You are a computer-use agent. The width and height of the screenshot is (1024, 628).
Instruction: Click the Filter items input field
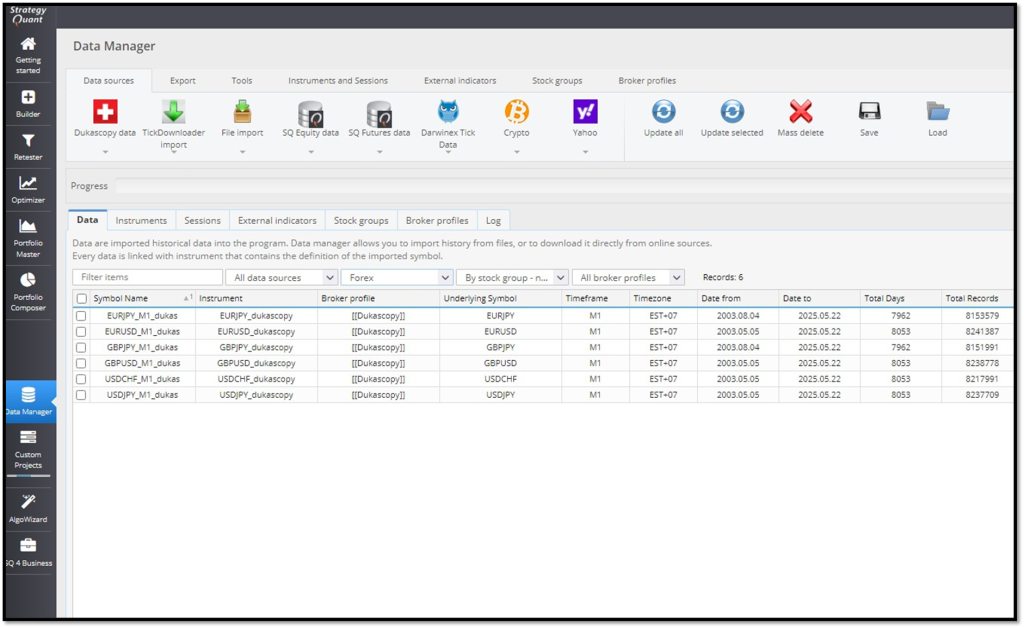pyautogui.click(x=148, y=277)
